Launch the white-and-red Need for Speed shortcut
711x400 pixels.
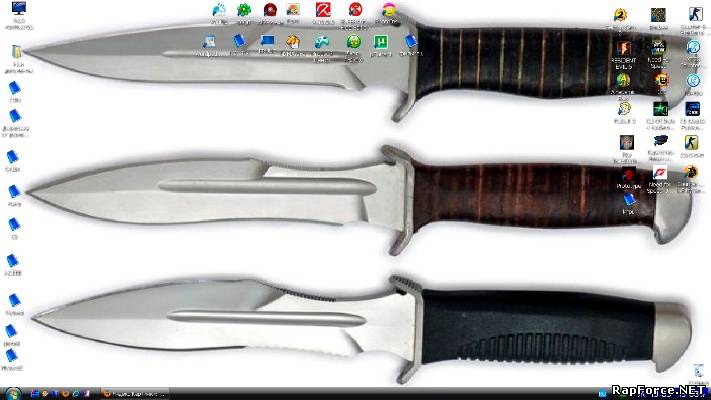[659, 173]
